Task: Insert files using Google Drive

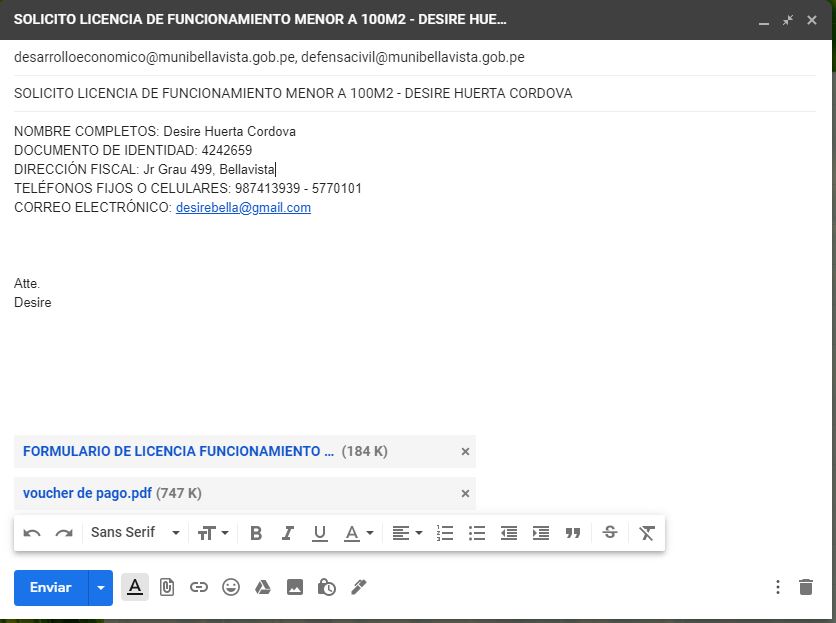Action: click(262, 587)
